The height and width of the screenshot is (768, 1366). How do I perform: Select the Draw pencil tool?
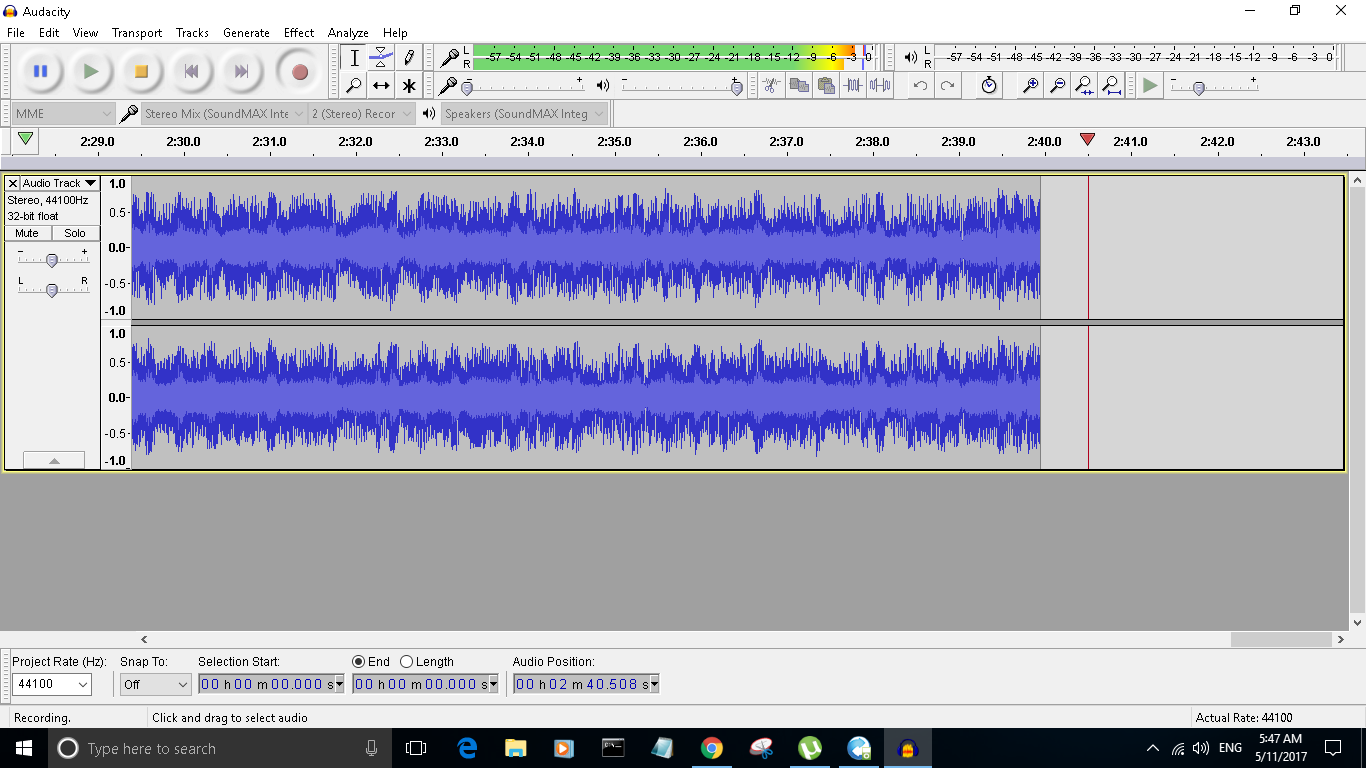408,58
